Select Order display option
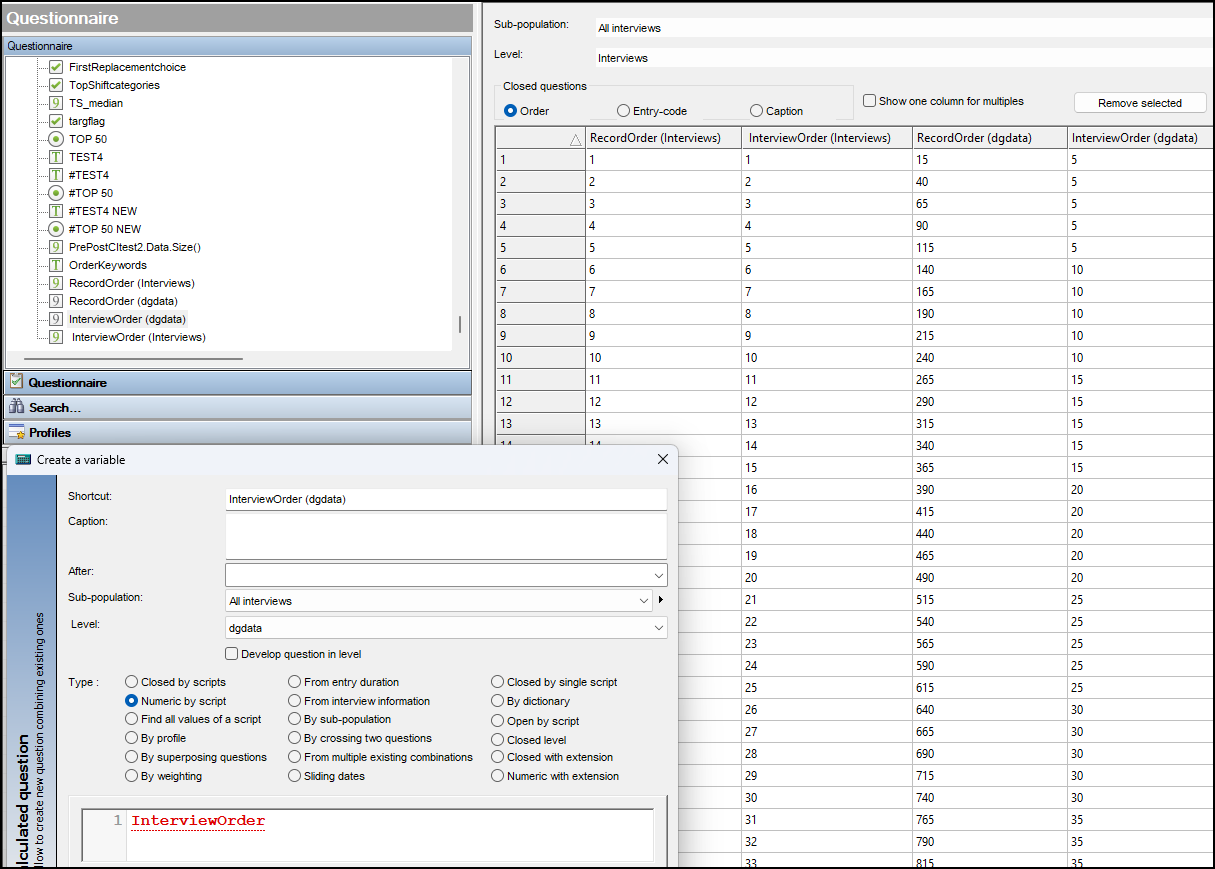 coord(510,111)
